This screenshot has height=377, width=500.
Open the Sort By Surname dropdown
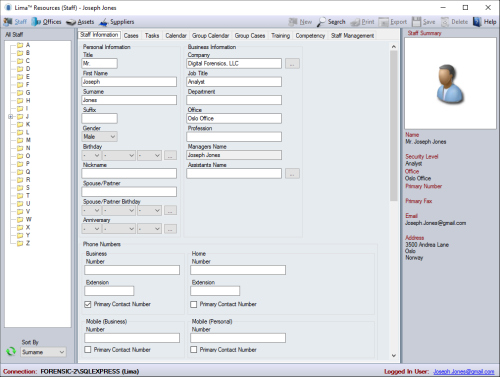[43, 352]
